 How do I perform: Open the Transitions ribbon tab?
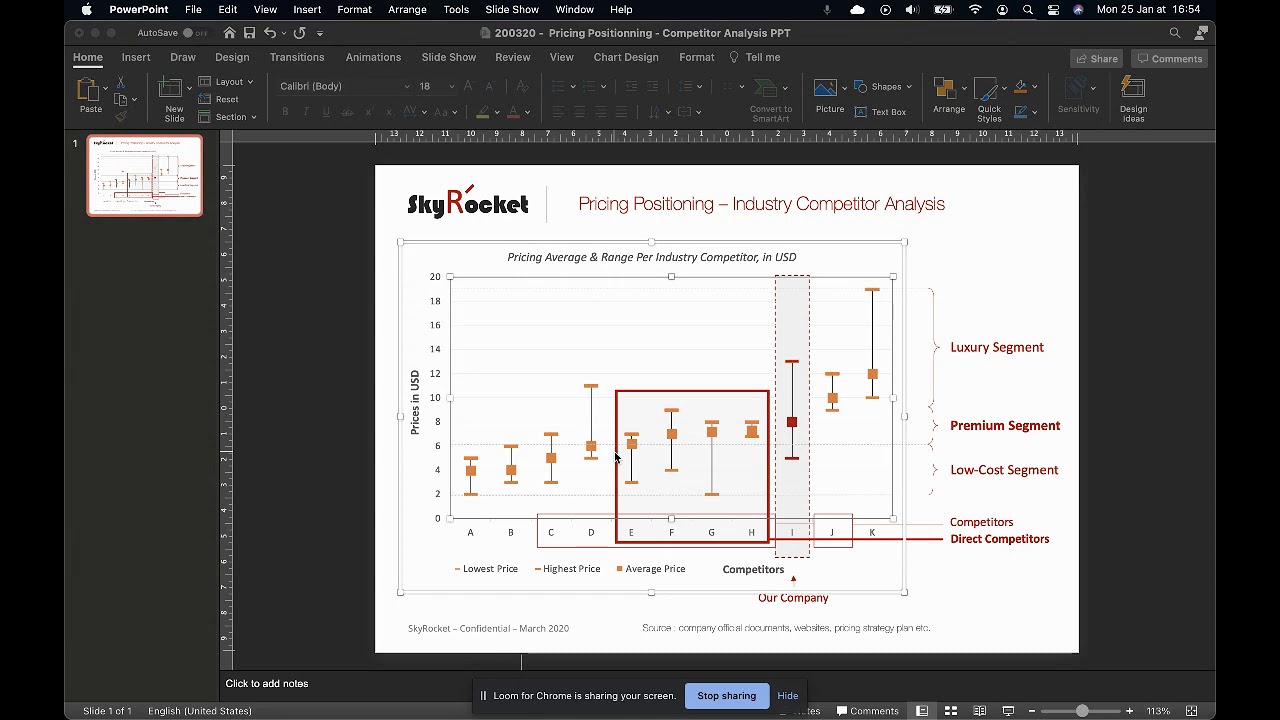click(x=297, y=58)
